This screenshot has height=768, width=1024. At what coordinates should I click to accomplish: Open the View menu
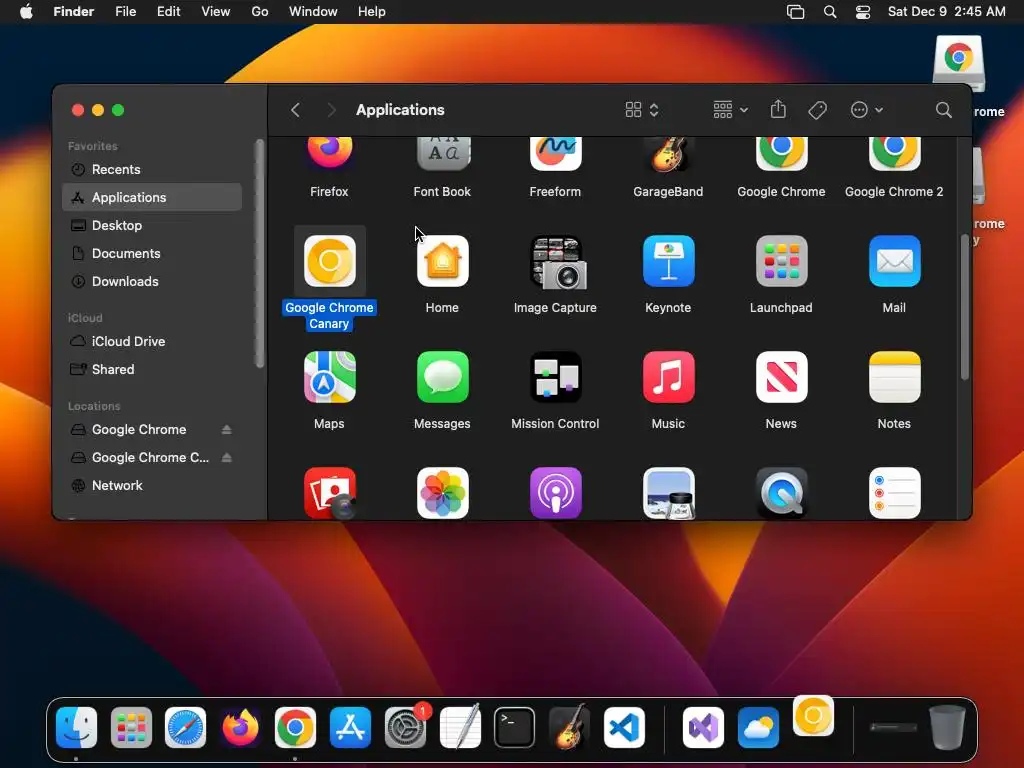click(x=216, y=12)
